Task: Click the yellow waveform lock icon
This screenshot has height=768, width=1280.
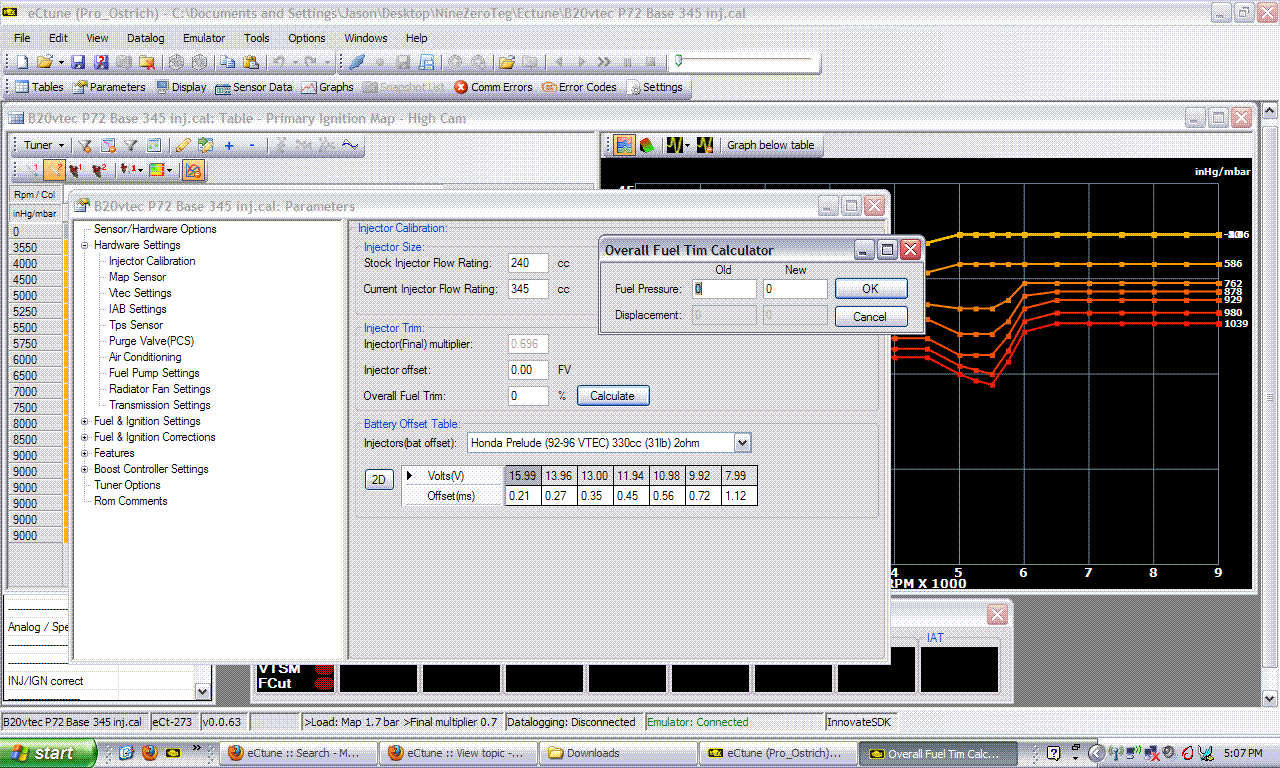Action: pyautogui.click(x=705, y=145)
